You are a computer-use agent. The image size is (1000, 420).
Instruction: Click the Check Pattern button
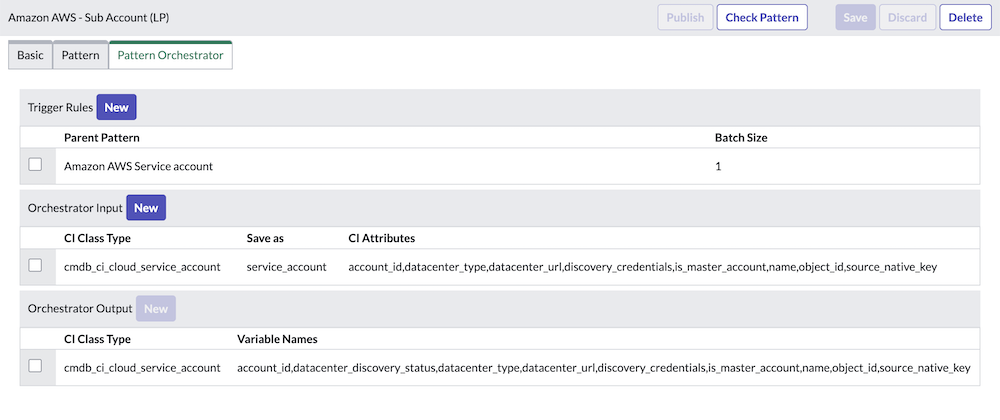762,17
